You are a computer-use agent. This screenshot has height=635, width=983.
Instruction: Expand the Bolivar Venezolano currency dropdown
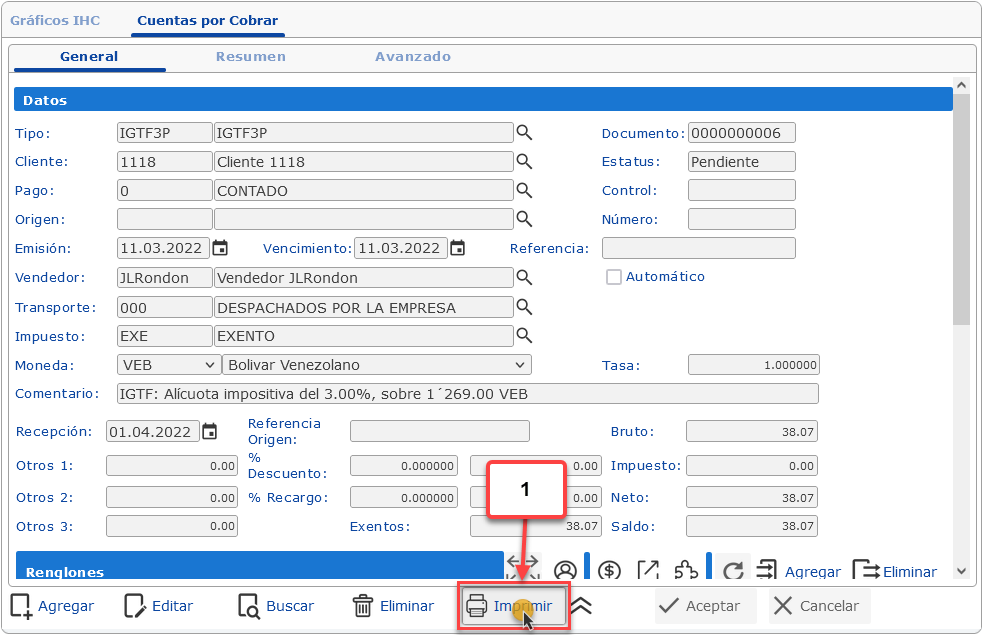click(376, 365)
